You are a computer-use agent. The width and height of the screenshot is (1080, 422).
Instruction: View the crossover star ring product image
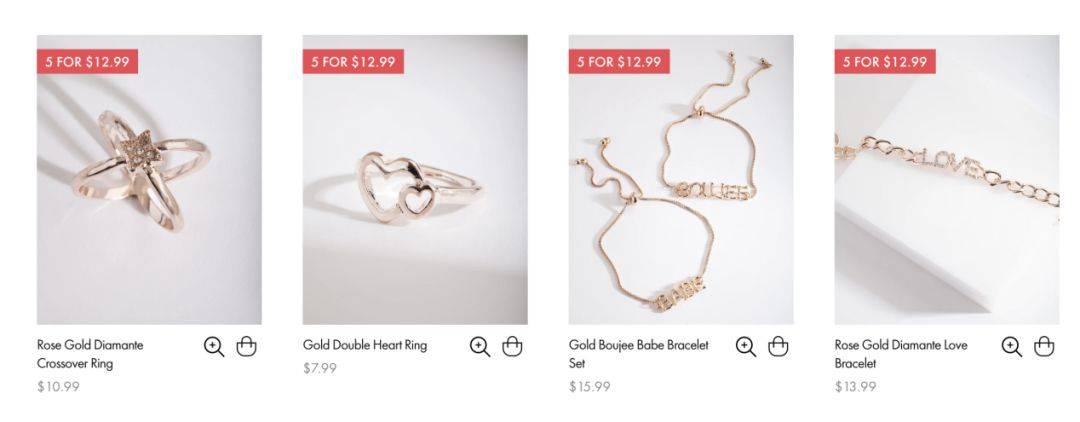[149, 180]
